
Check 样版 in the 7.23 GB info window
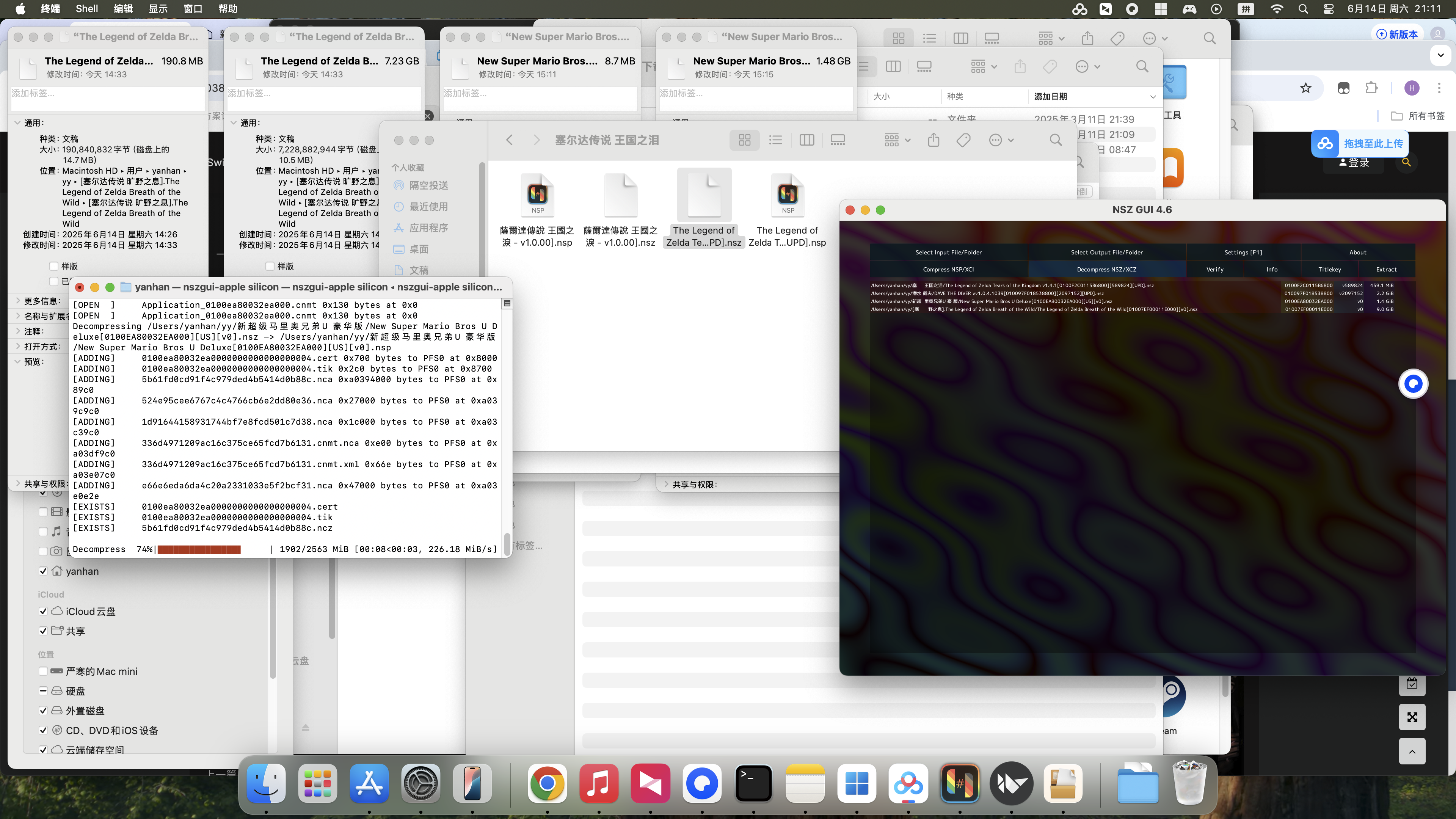270,266
